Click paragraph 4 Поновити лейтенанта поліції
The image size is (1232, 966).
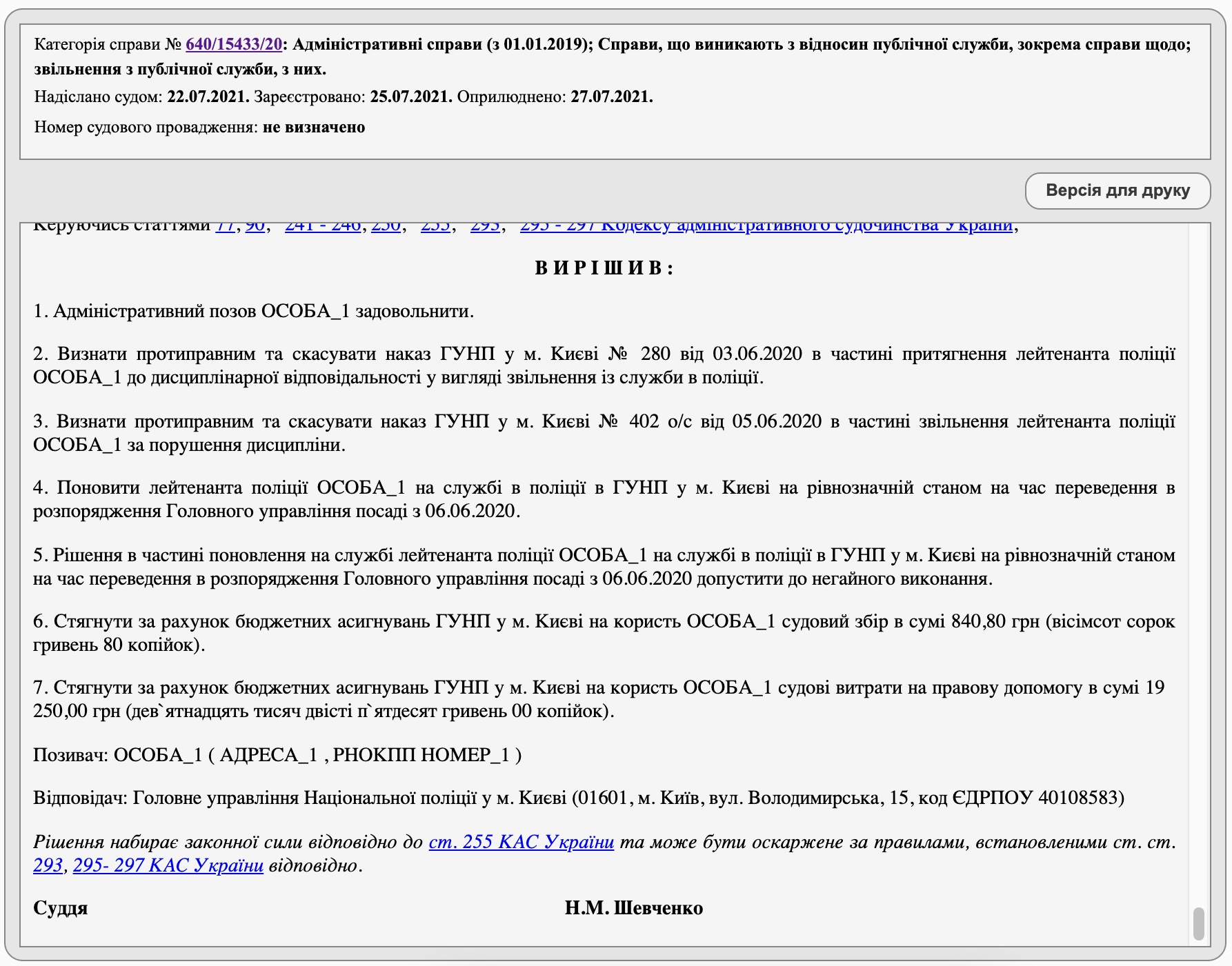[x=604, y=499]
